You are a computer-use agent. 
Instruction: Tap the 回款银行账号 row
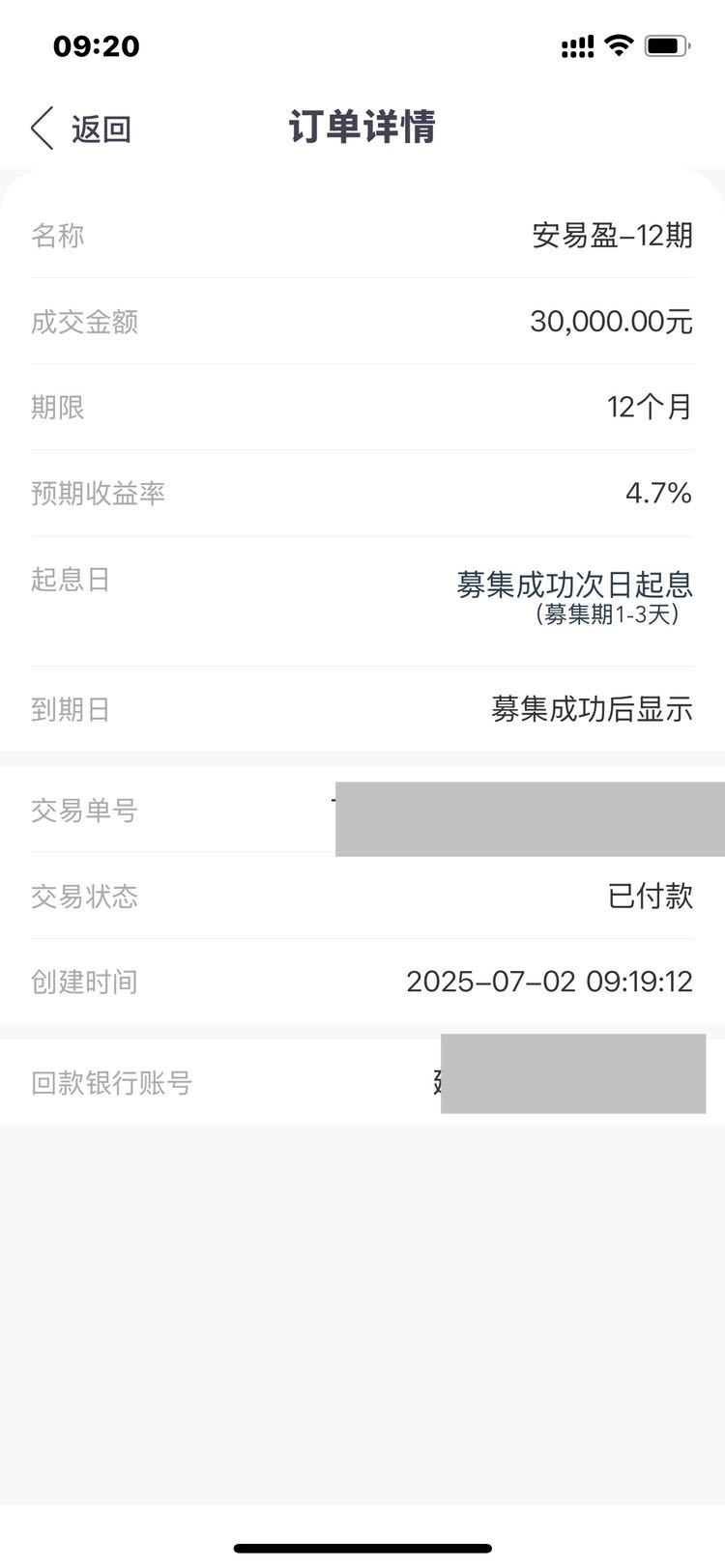[x=362, y=1082]
